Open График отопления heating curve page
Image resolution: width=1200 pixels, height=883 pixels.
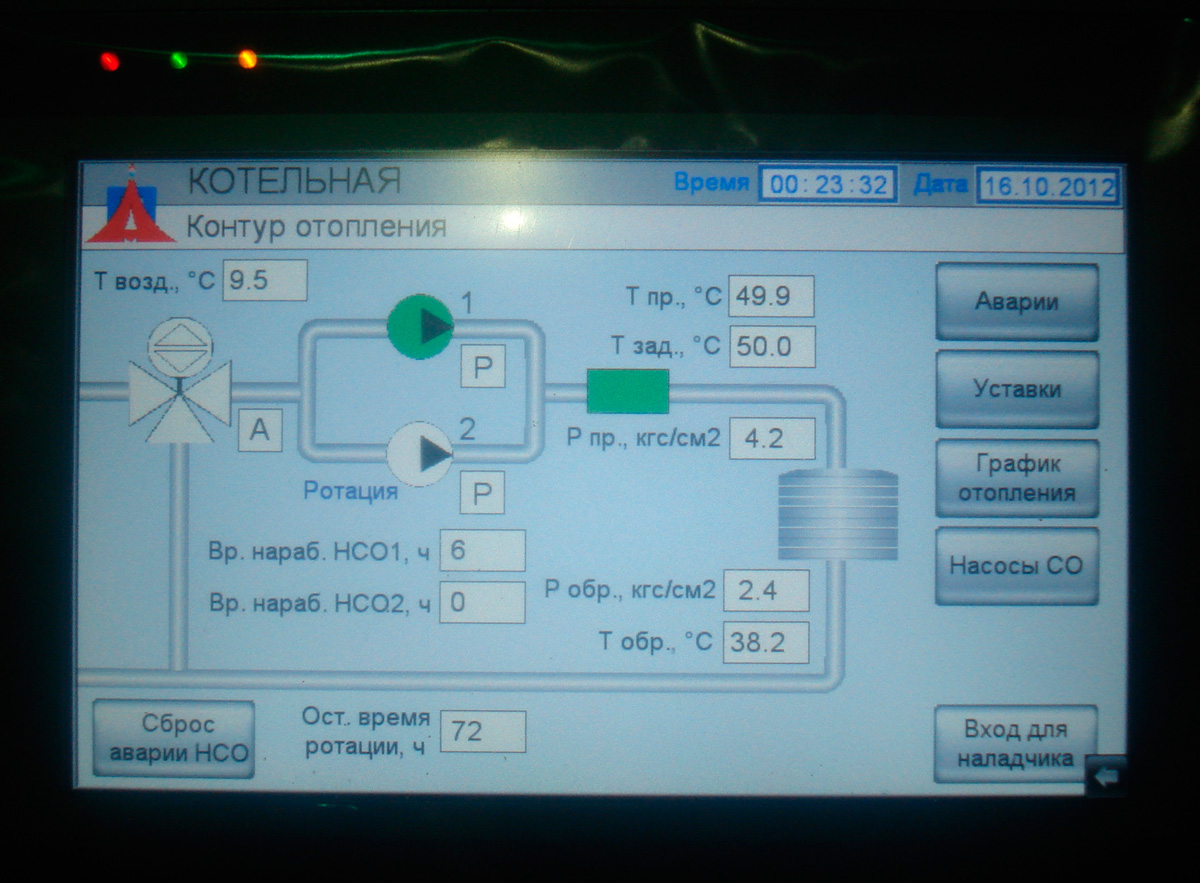(1016, 478)
